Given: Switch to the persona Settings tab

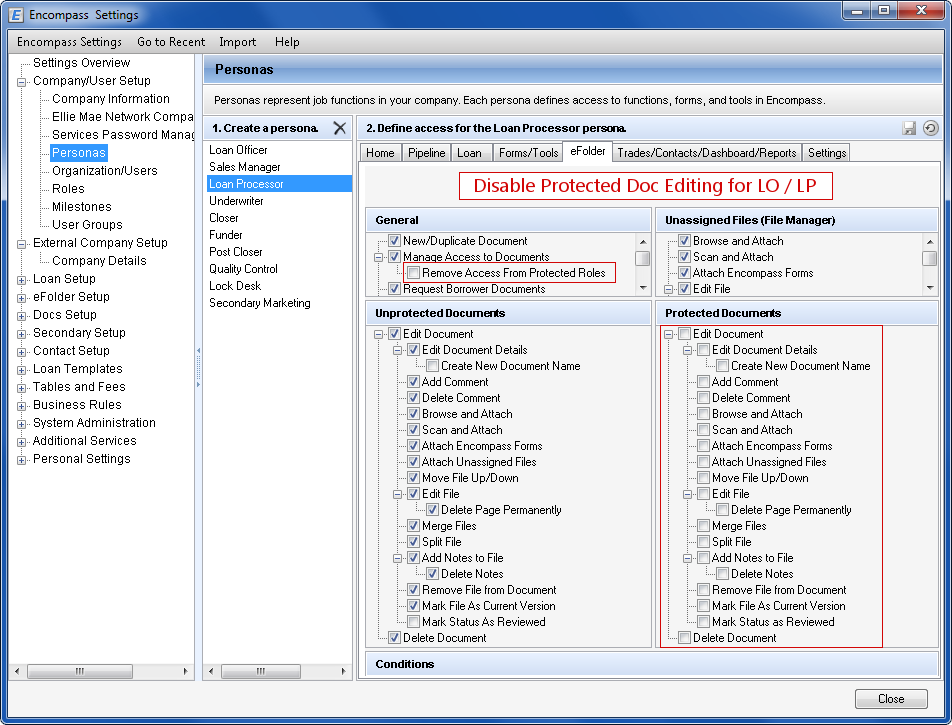Looking at the screenshot, I should coord(826,153).
